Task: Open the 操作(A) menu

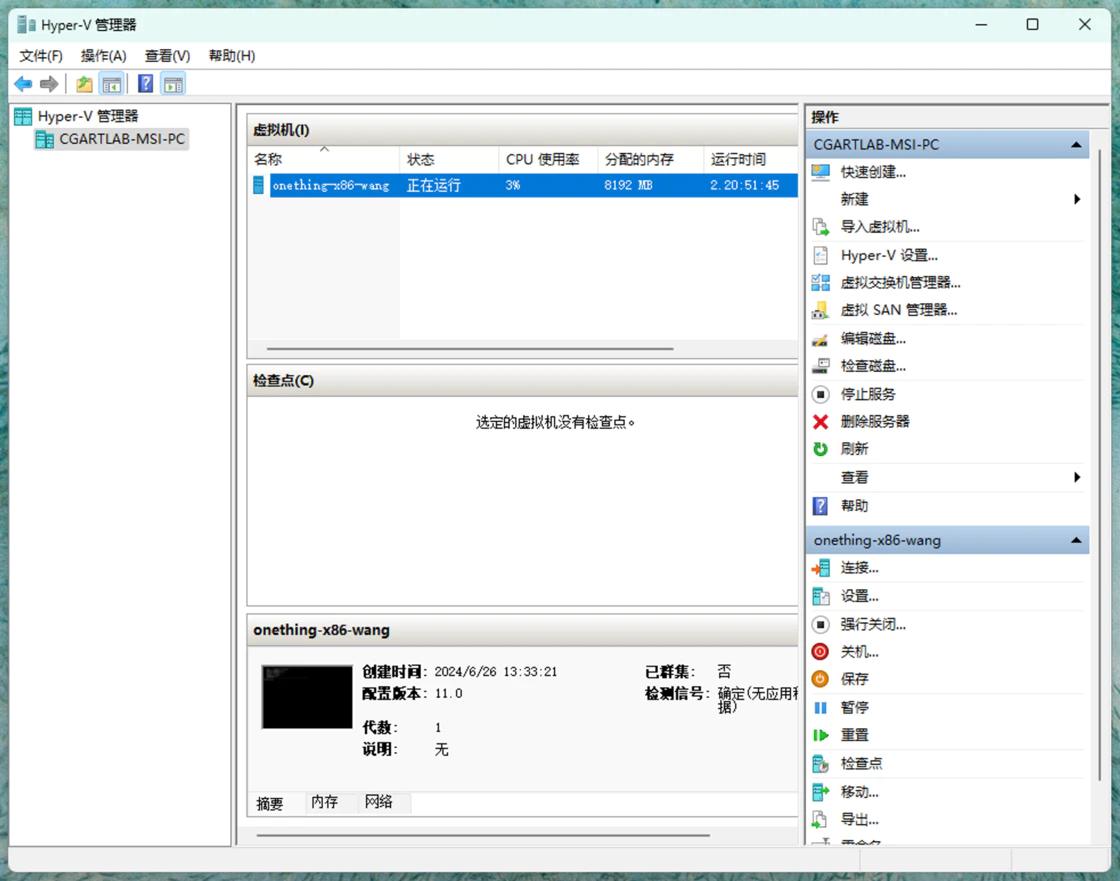Action: (104, 56)
